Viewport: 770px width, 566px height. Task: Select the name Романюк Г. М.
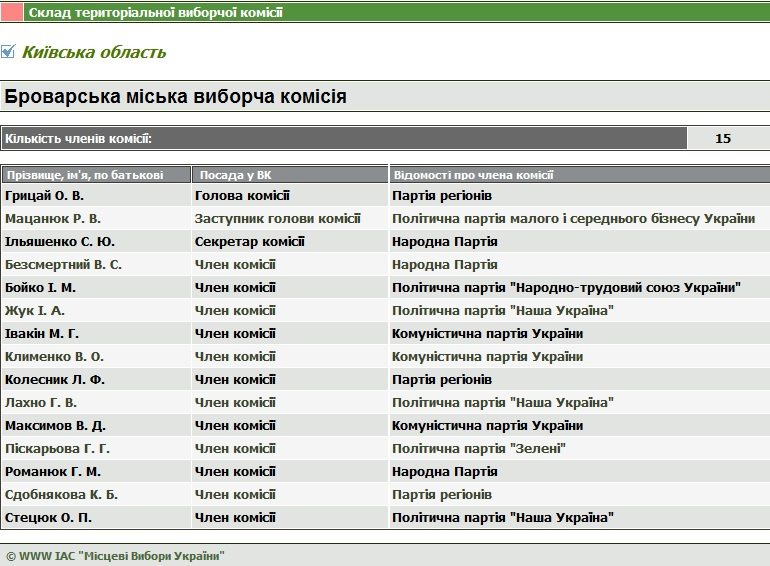pos(53,472)
